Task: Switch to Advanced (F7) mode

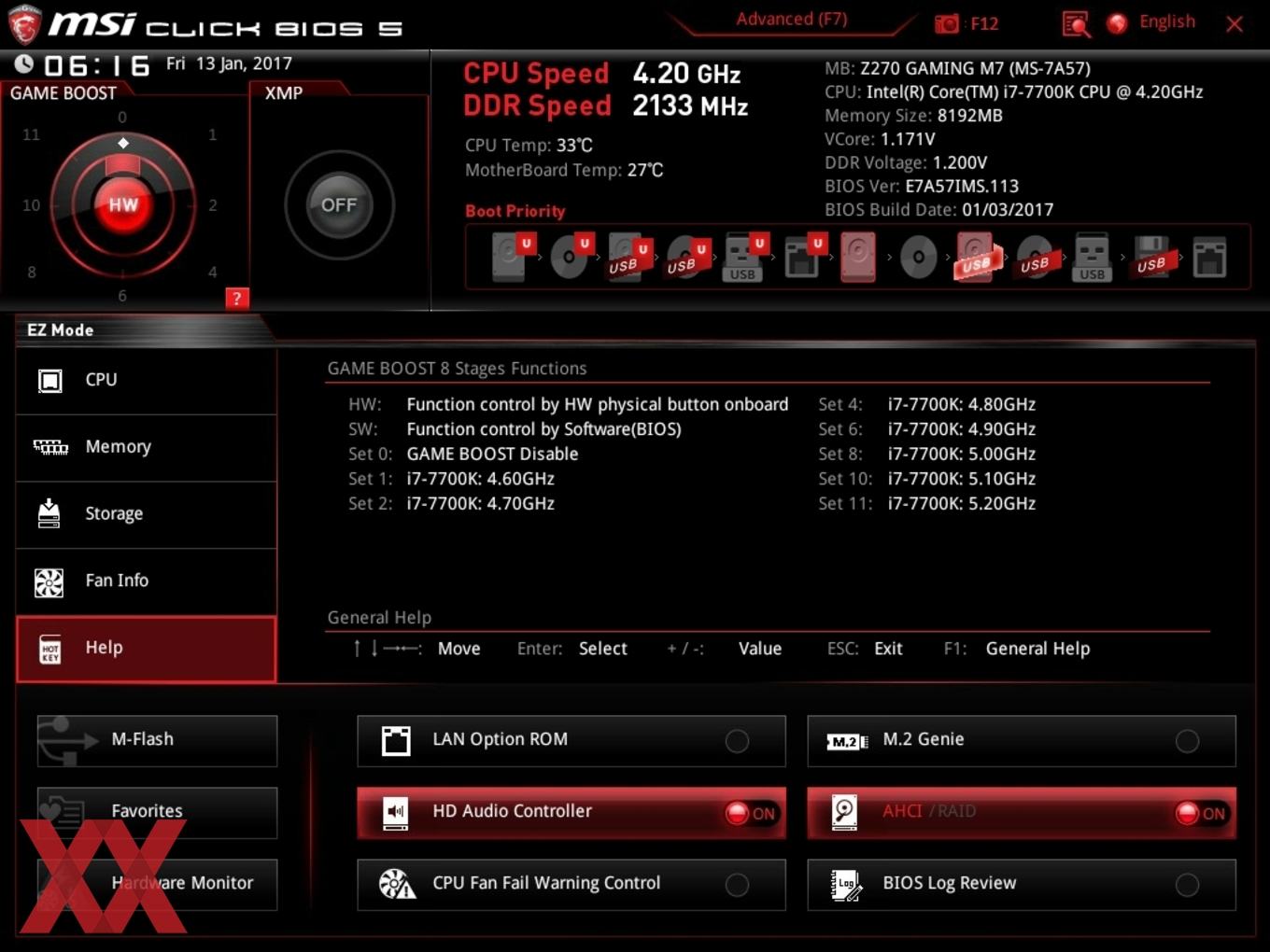Action: [791, 19]
